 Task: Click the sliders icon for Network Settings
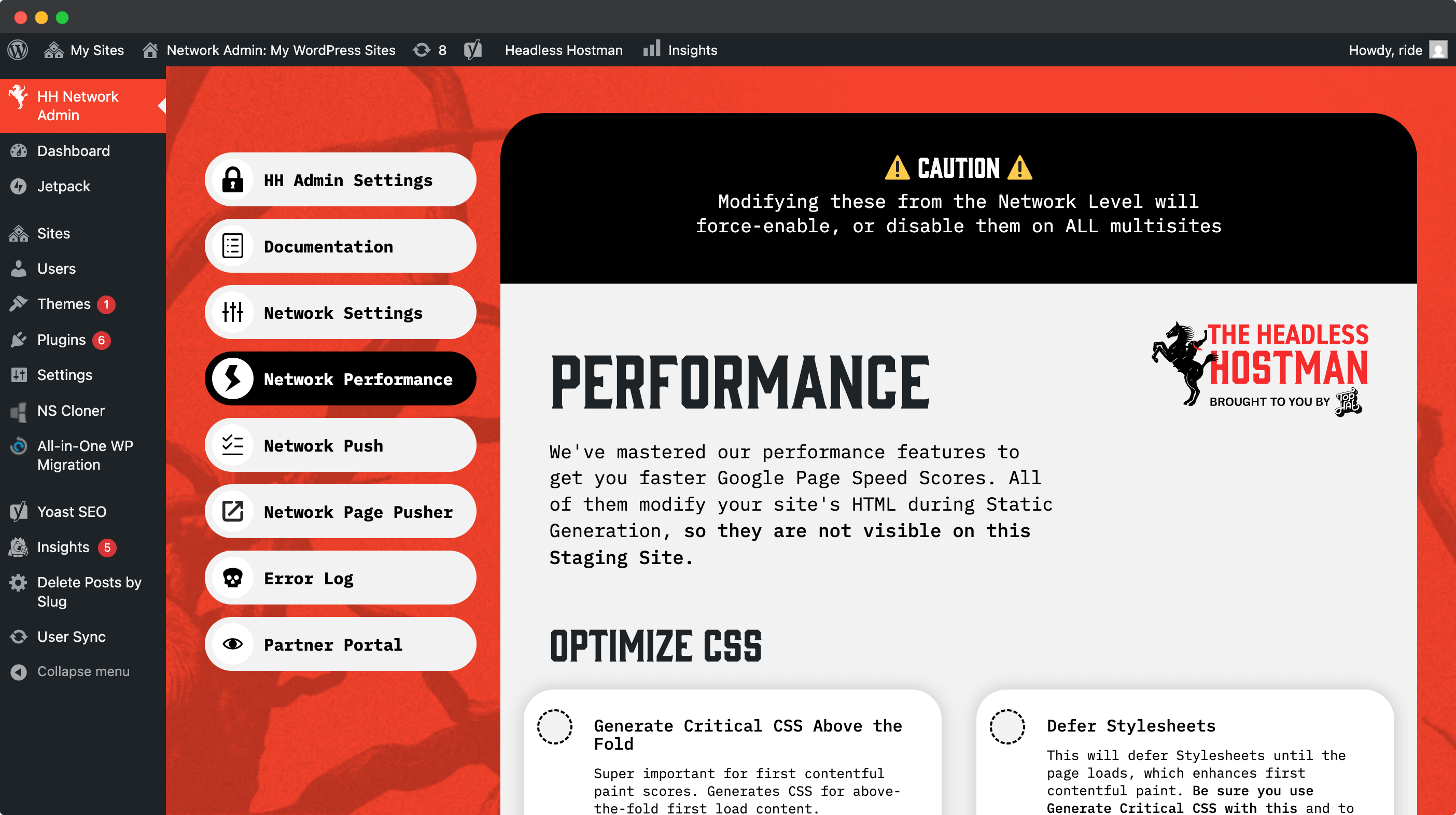(232, 312)
